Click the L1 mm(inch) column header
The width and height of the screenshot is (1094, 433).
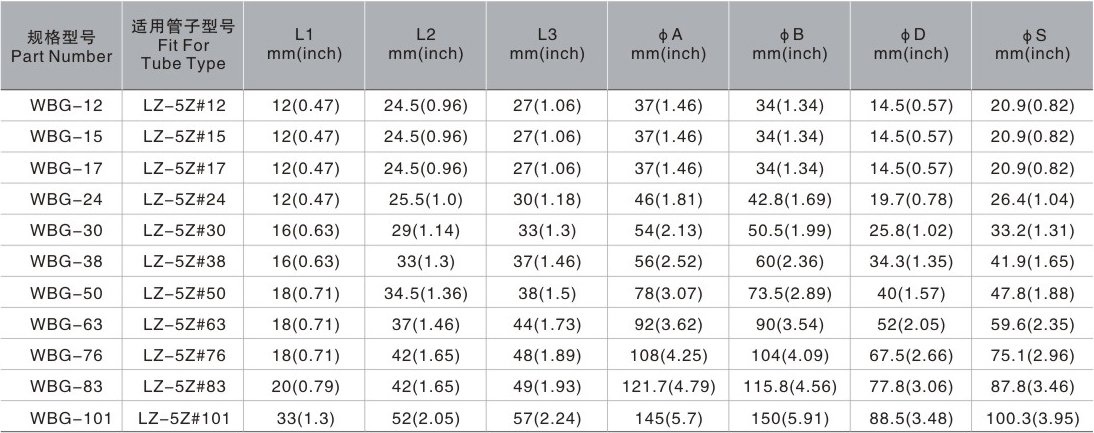[306, 45]
